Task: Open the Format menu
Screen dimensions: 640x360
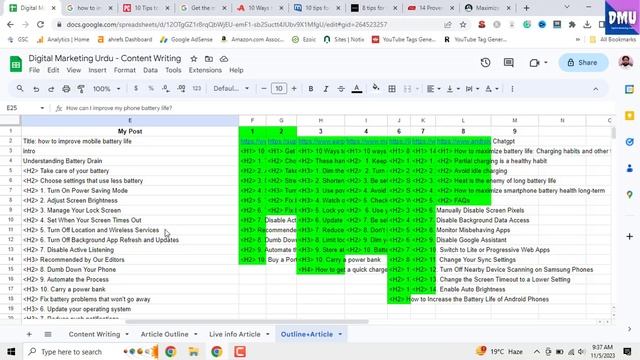Action: [x=124, y=70]
